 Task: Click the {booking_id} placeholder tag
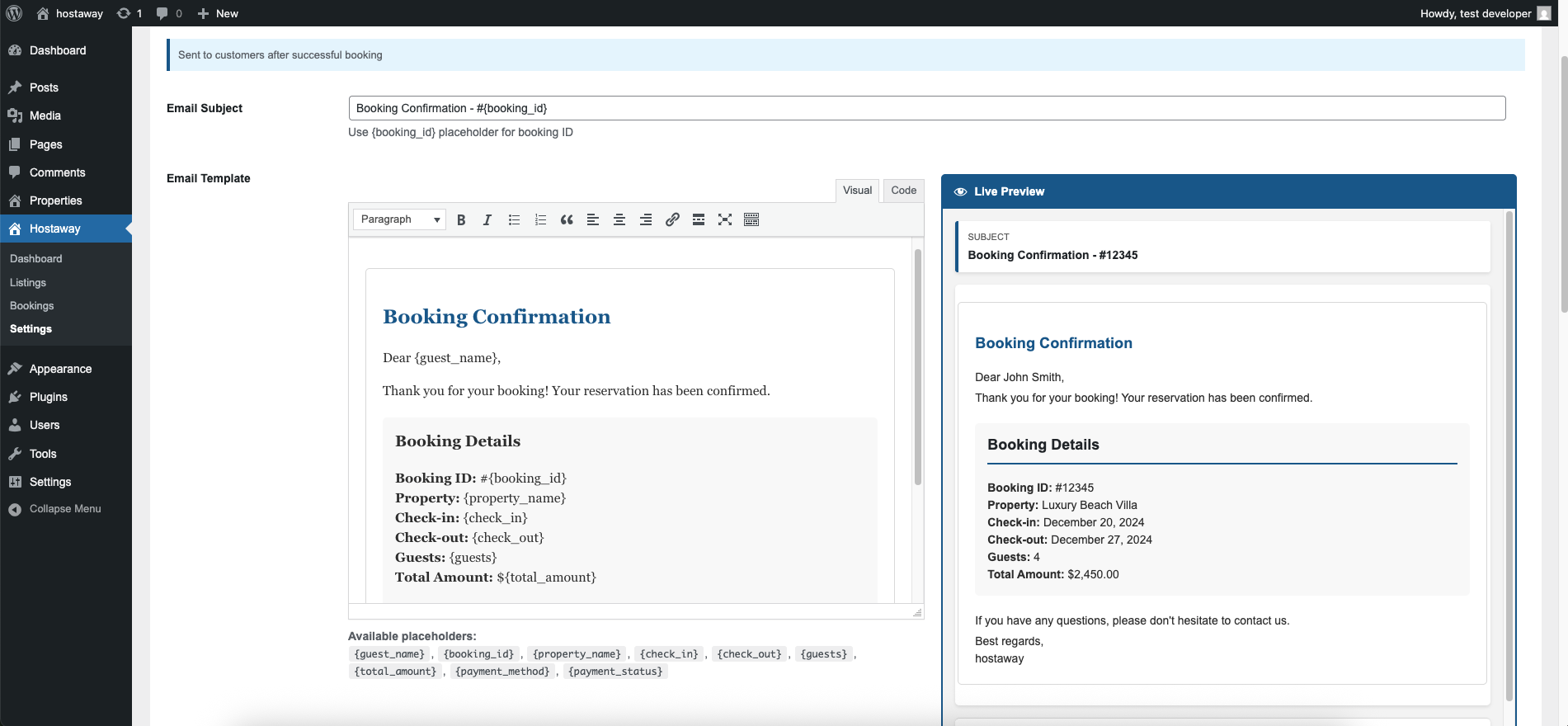click(x=478, y=654)
